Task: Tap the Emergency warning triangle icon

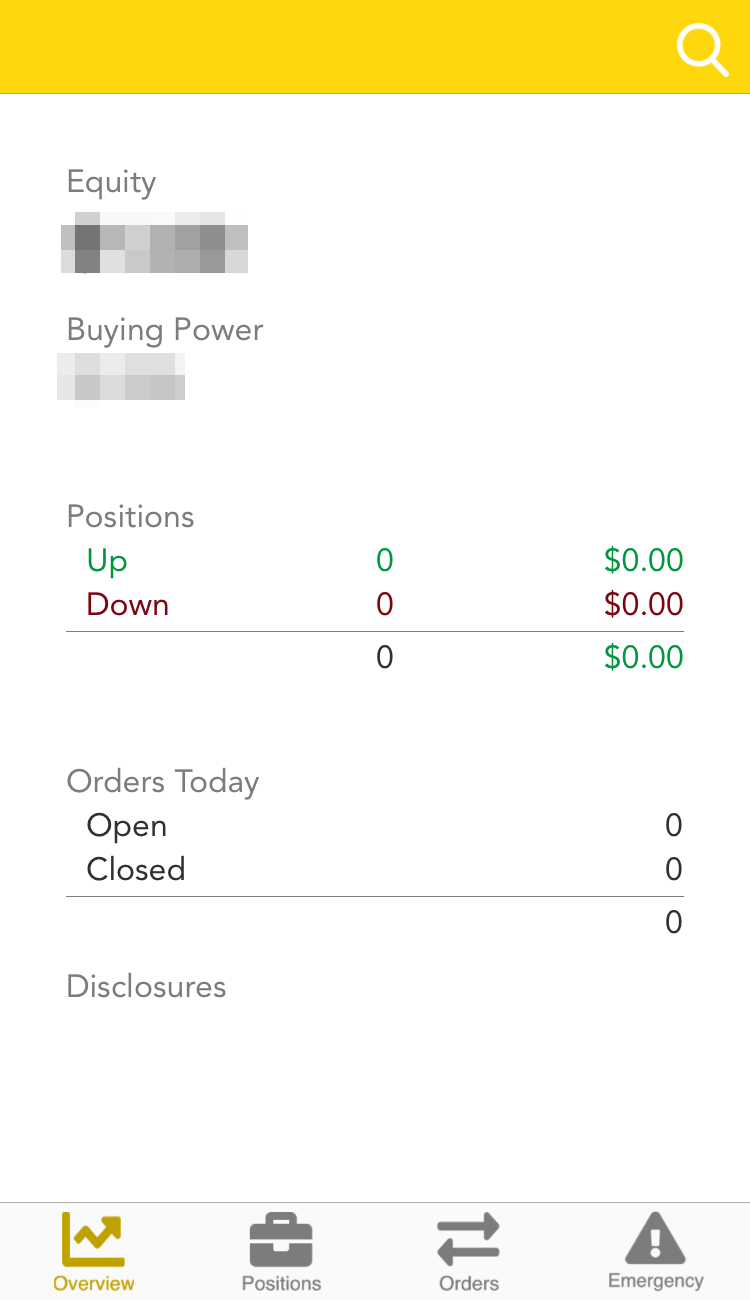Action: [655, 1238]
